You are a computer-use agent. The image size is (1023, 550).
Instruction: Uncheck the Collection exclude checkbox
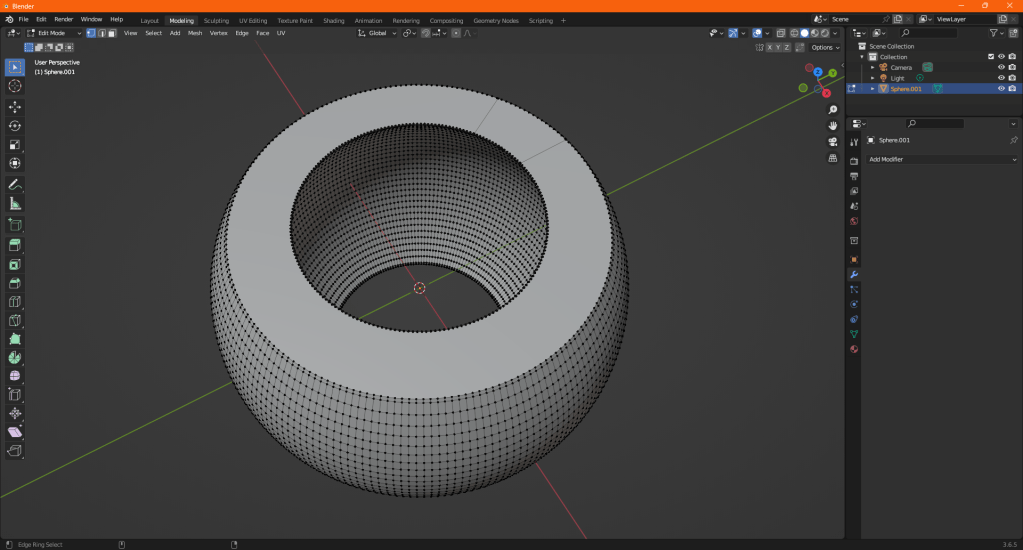click(991, 57)
